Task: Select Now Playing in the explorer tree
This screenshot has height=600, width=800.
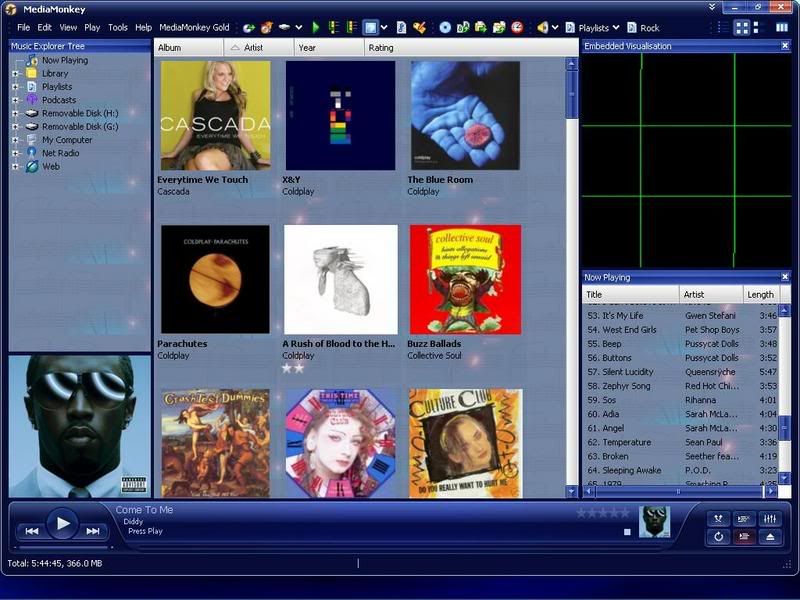Action: (x=65, y=60)
